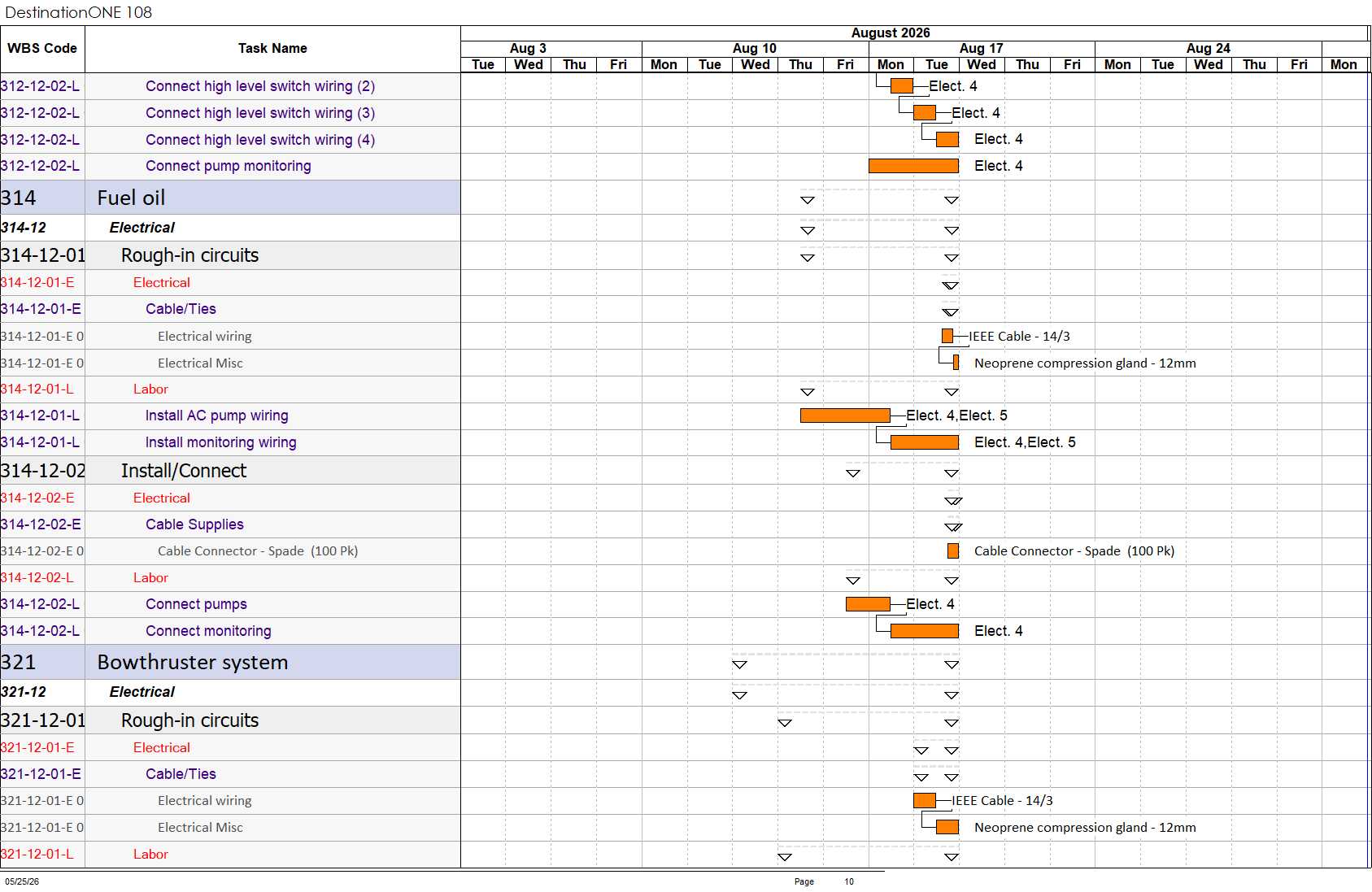This screenshot has width=1372, height=892.
Task: Open the Install AC pump wiring task name
Action: [x=216, y=416]
